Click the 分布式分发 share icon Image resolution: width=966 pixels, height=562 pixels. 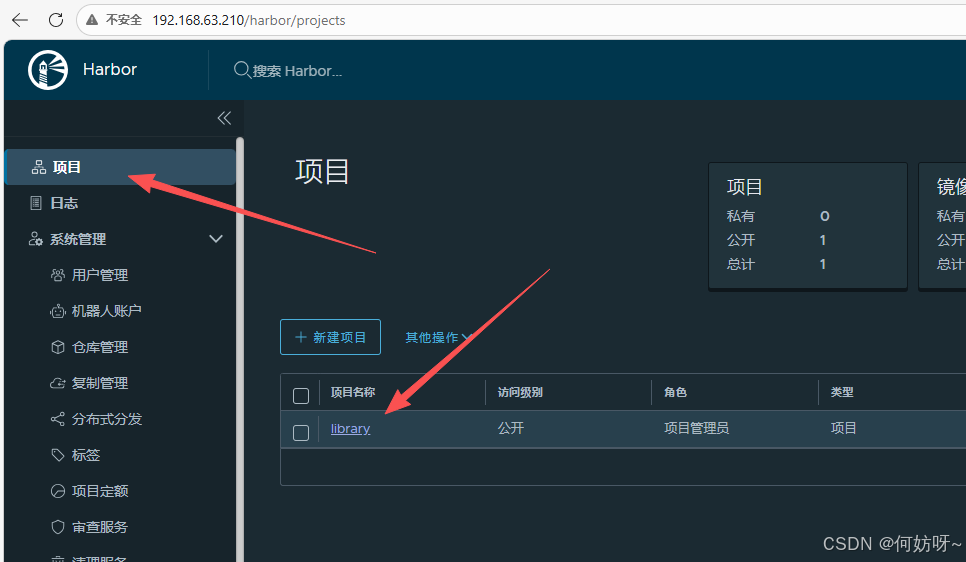(57, 419)
